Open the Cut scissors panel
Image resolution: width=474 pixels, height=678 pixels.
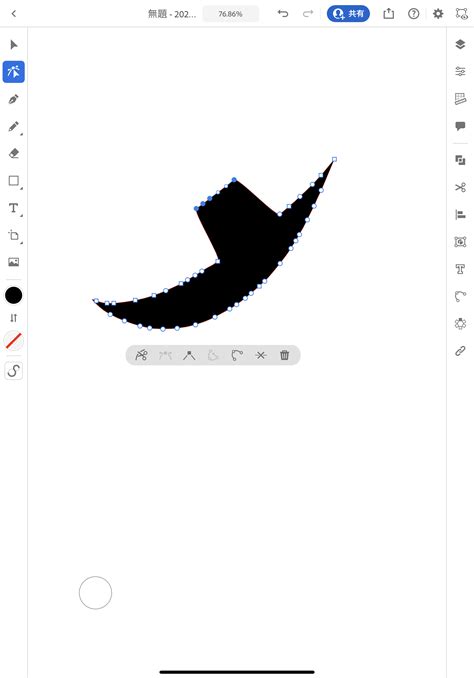[x=460, y=187]
